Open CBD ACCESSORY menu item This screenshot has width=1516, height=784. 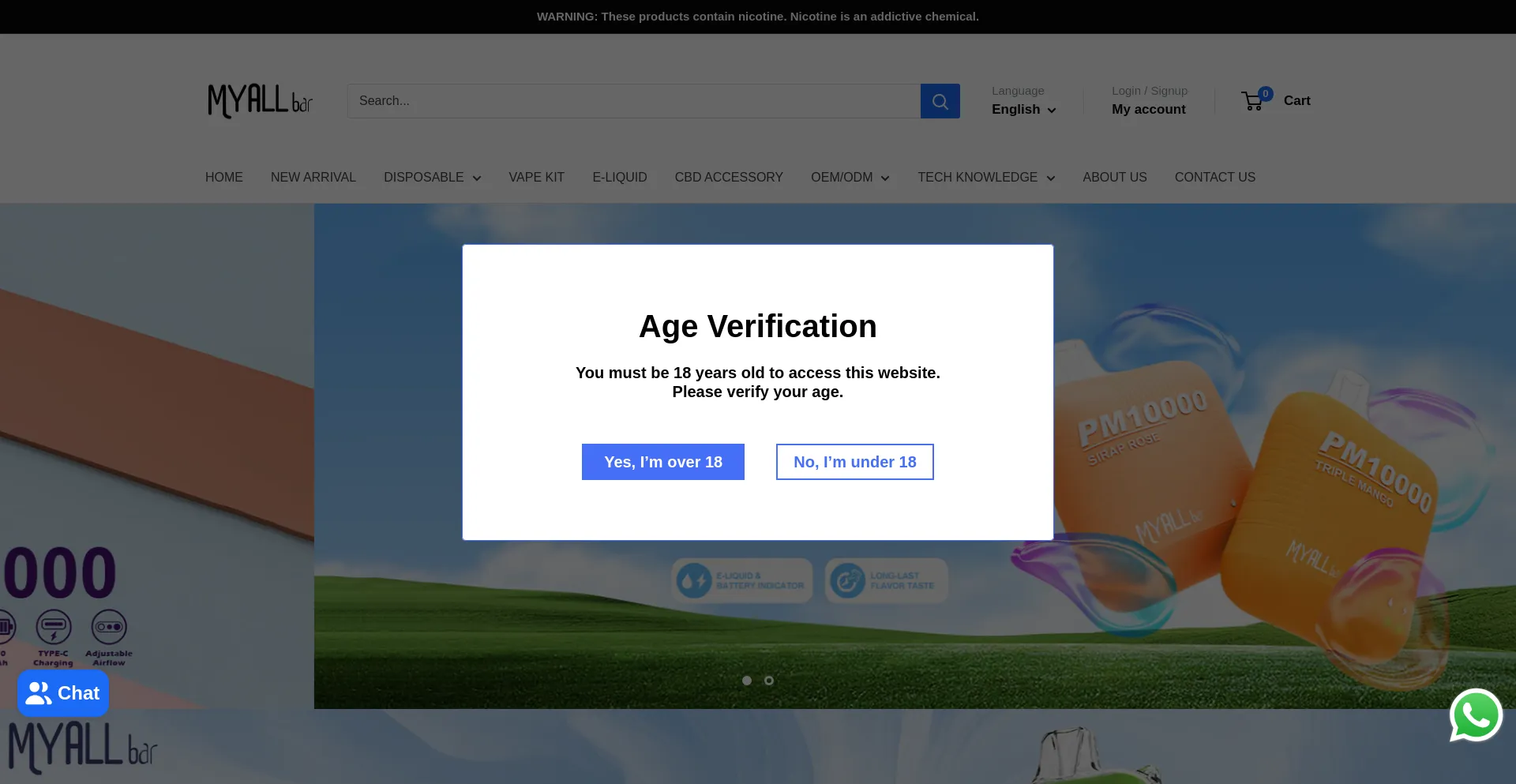coord(729,177)
